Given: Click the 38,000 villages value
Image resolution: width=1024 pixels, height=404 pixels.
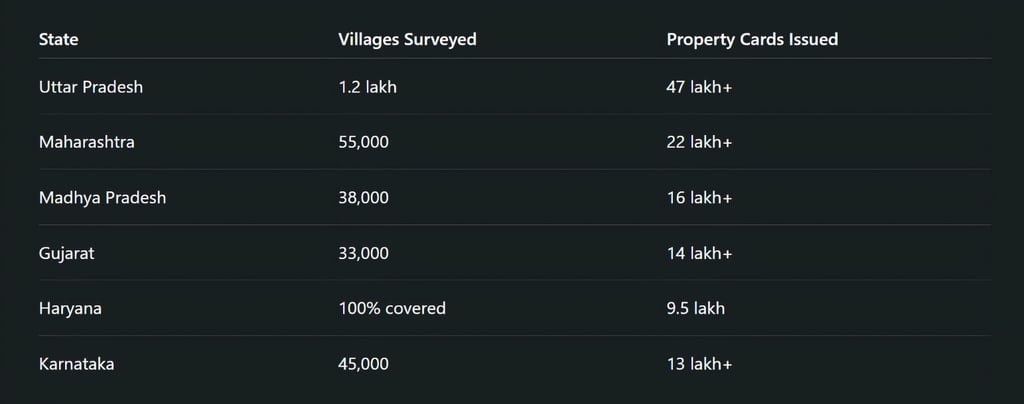Looking at the screenshot, I should [364, 198].
